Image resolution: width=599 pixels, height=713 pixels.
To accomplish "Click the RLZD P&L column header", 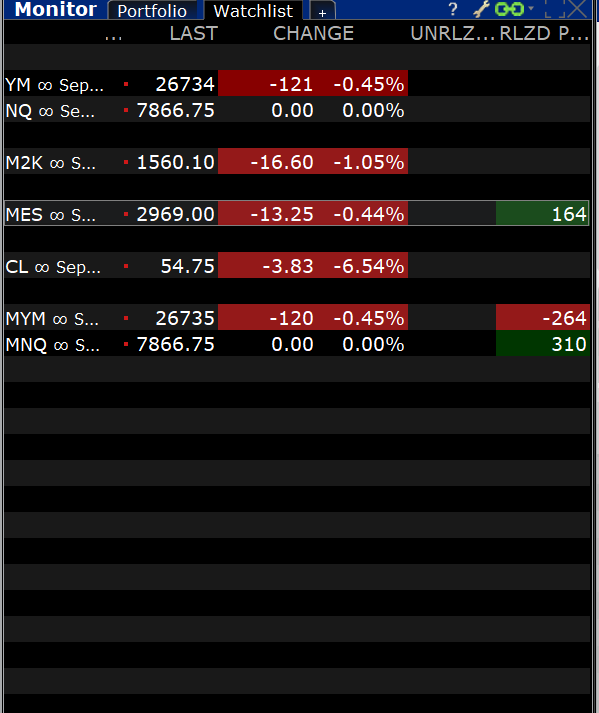I will (x=544, y=34).
